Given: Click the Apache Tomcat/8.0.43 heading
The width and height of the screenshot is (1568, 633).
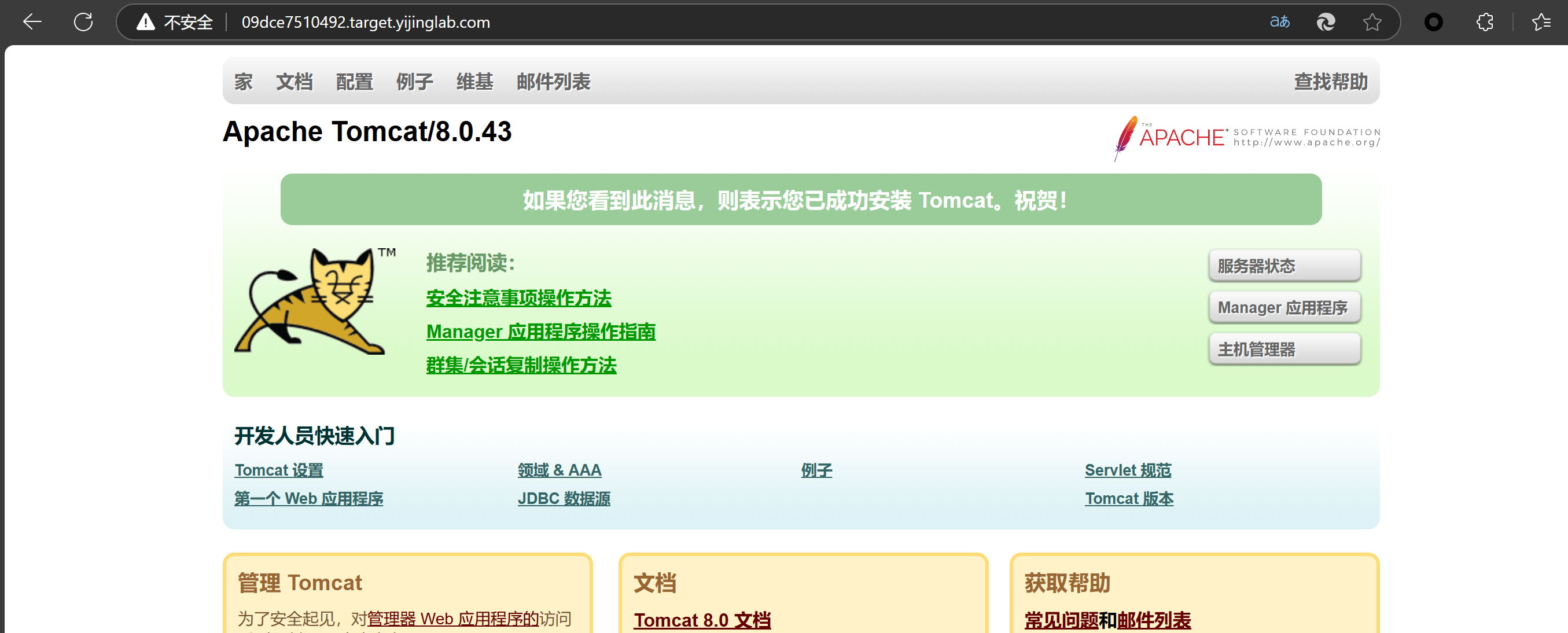Looking at the screenshot, I should click(367, 131).
